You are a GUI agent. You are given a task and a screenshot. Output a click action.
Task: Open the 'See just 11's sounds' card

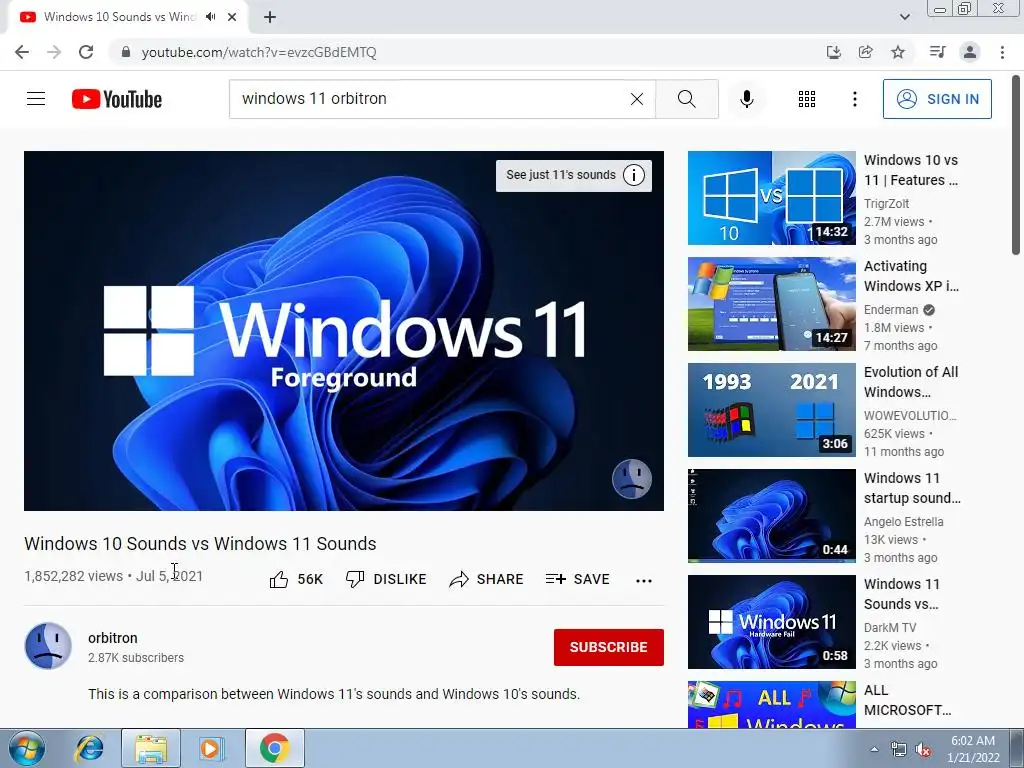pyautogui.click(x=574, y=175)
